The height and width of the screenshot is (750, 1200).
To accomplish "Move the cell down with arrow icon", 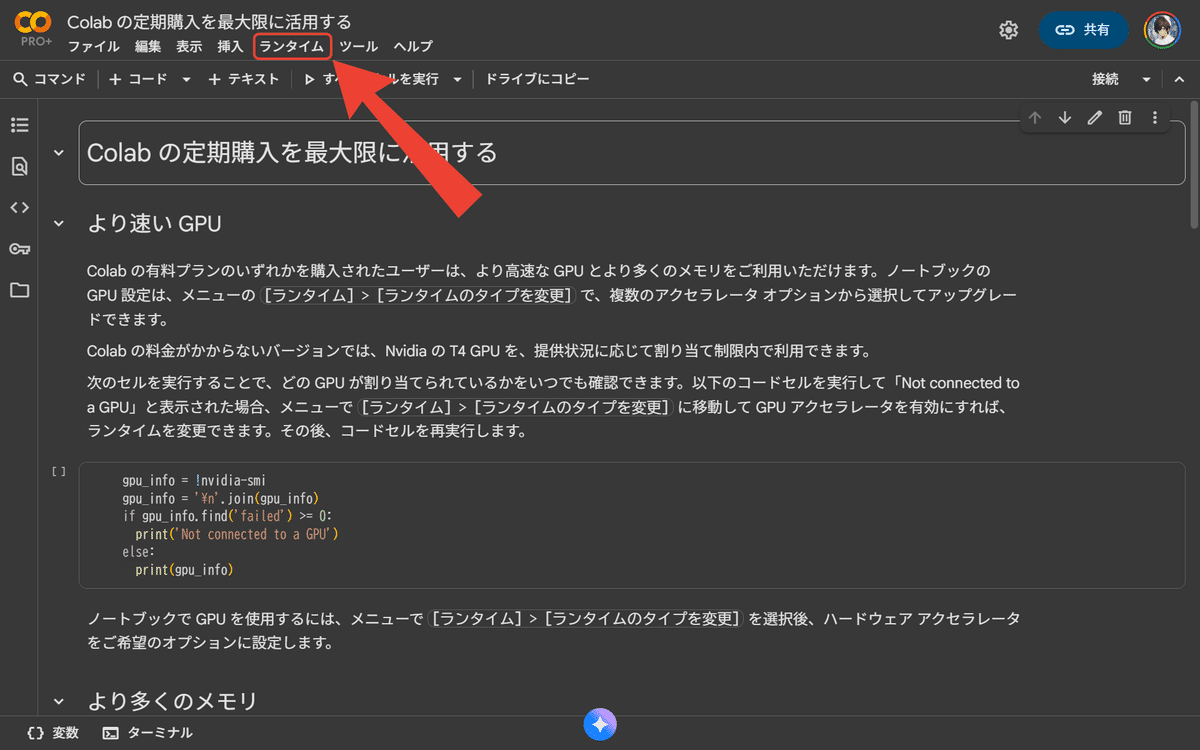I will (1065, 118).
